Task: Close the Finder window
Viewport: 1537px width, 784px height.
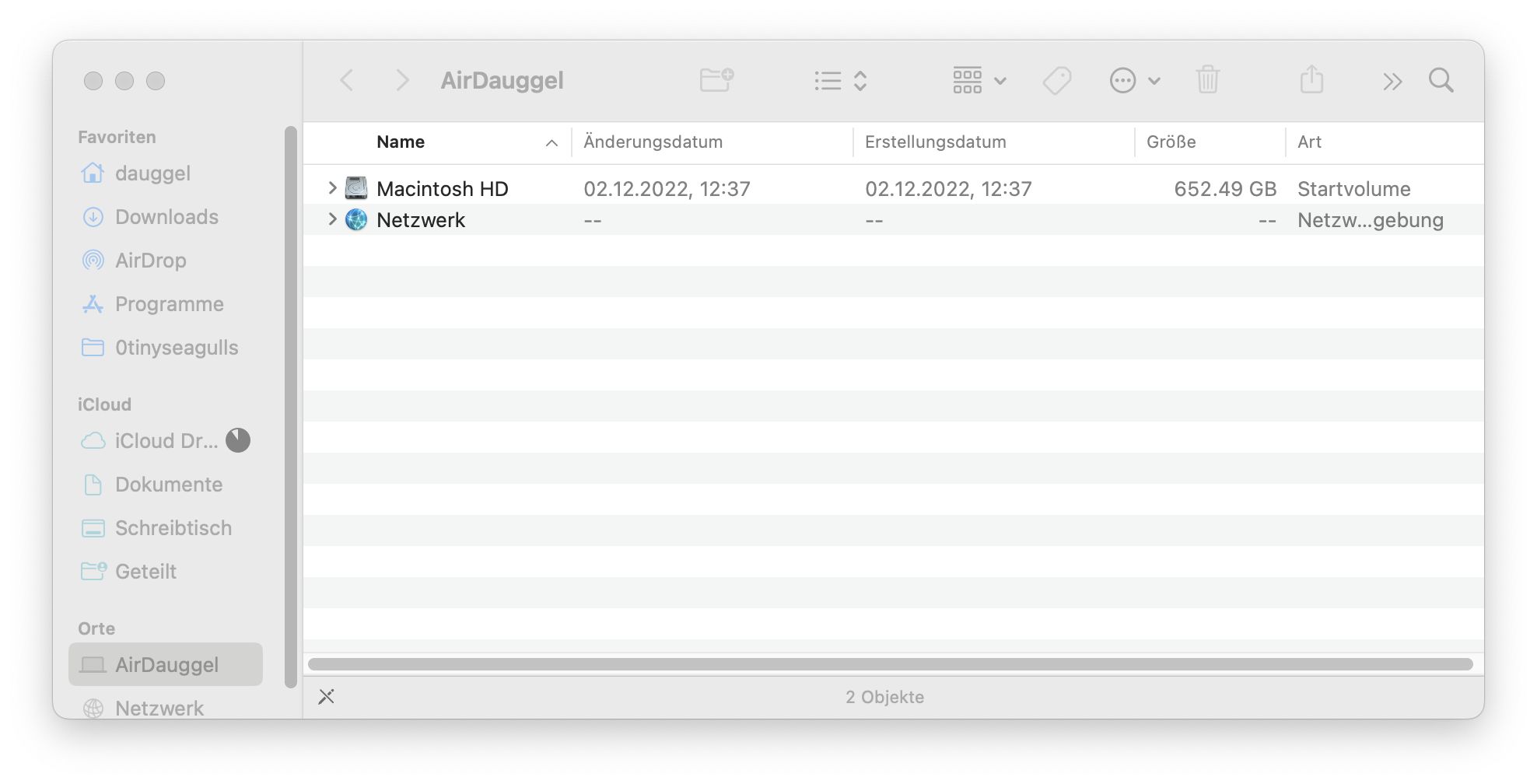Action: (93, 80)
